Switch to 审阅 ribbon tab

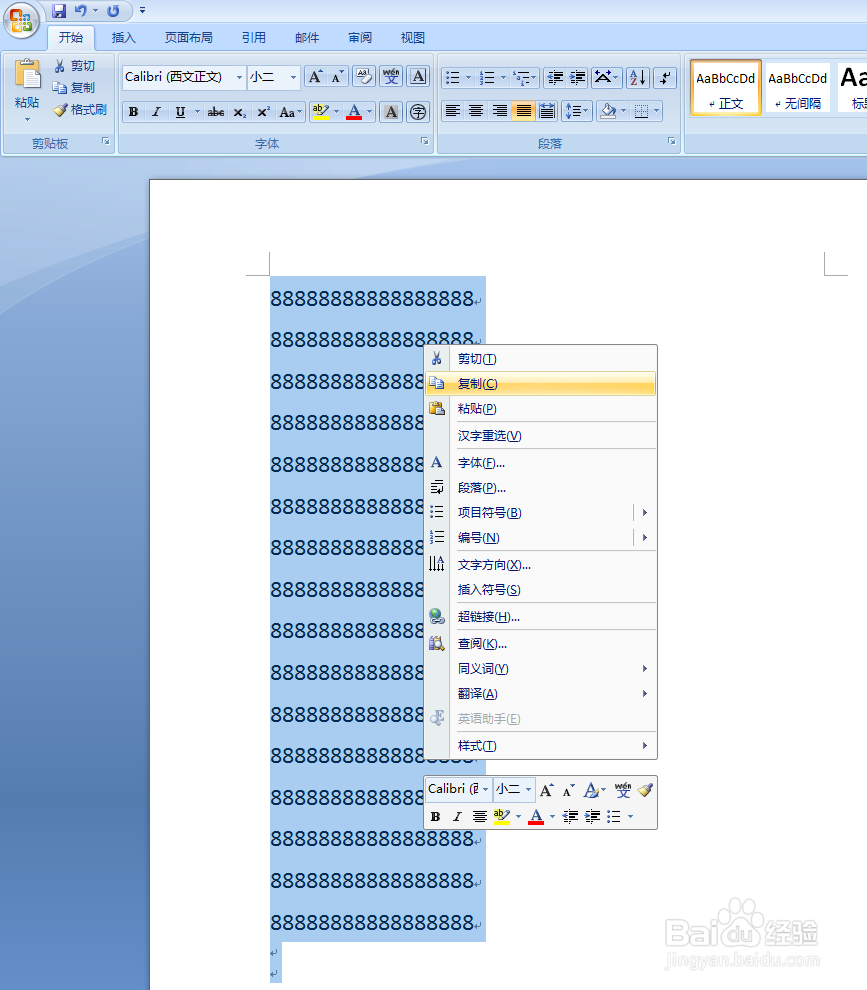tap(360, 38)
